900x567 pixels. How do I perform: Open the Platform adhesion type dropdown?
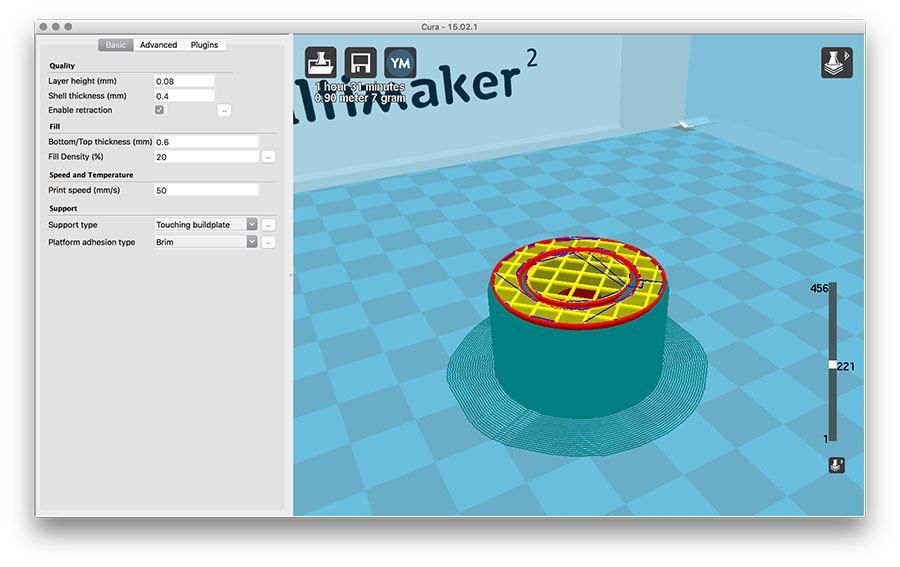click(206, 242)
